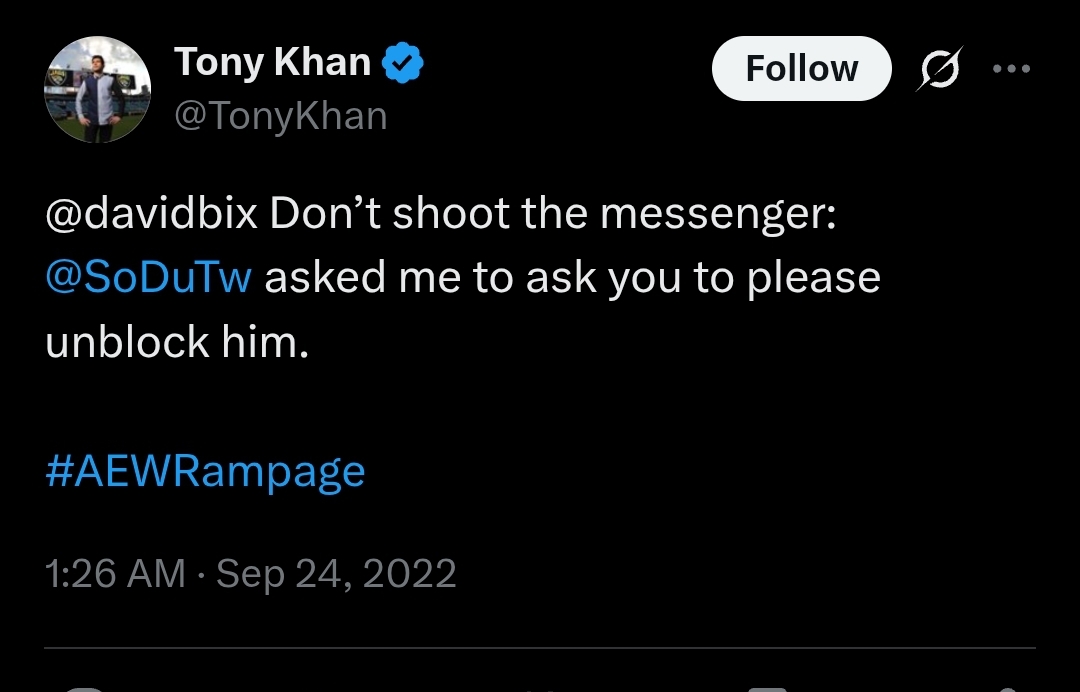Viewport: 1080px width, 692px height.
Task: Tap the reply icon below the post
Action: (85, 688)
